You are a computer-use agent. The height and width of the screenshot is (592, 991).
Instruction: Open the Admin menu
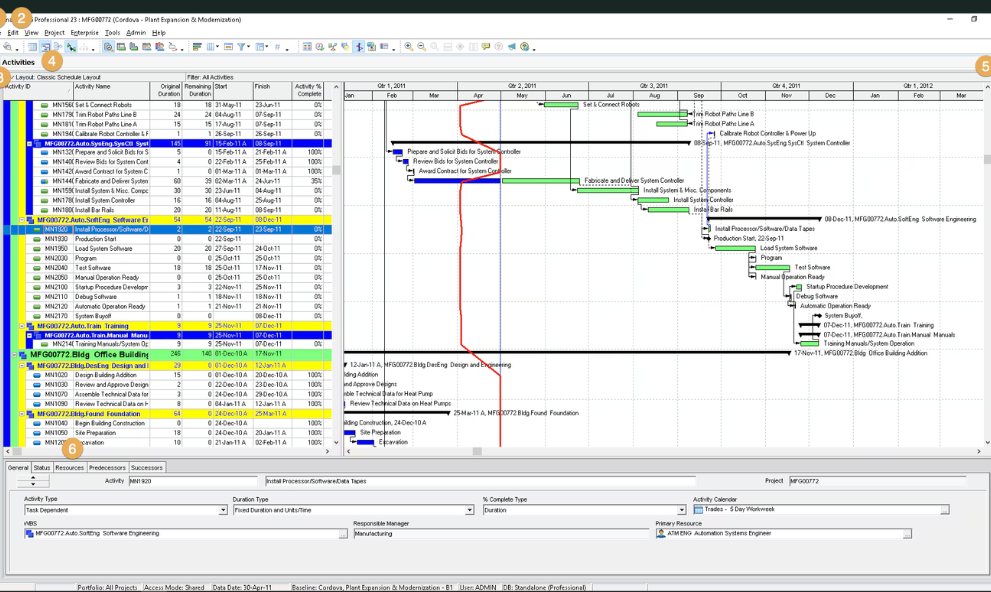click(x=136, y=32)
